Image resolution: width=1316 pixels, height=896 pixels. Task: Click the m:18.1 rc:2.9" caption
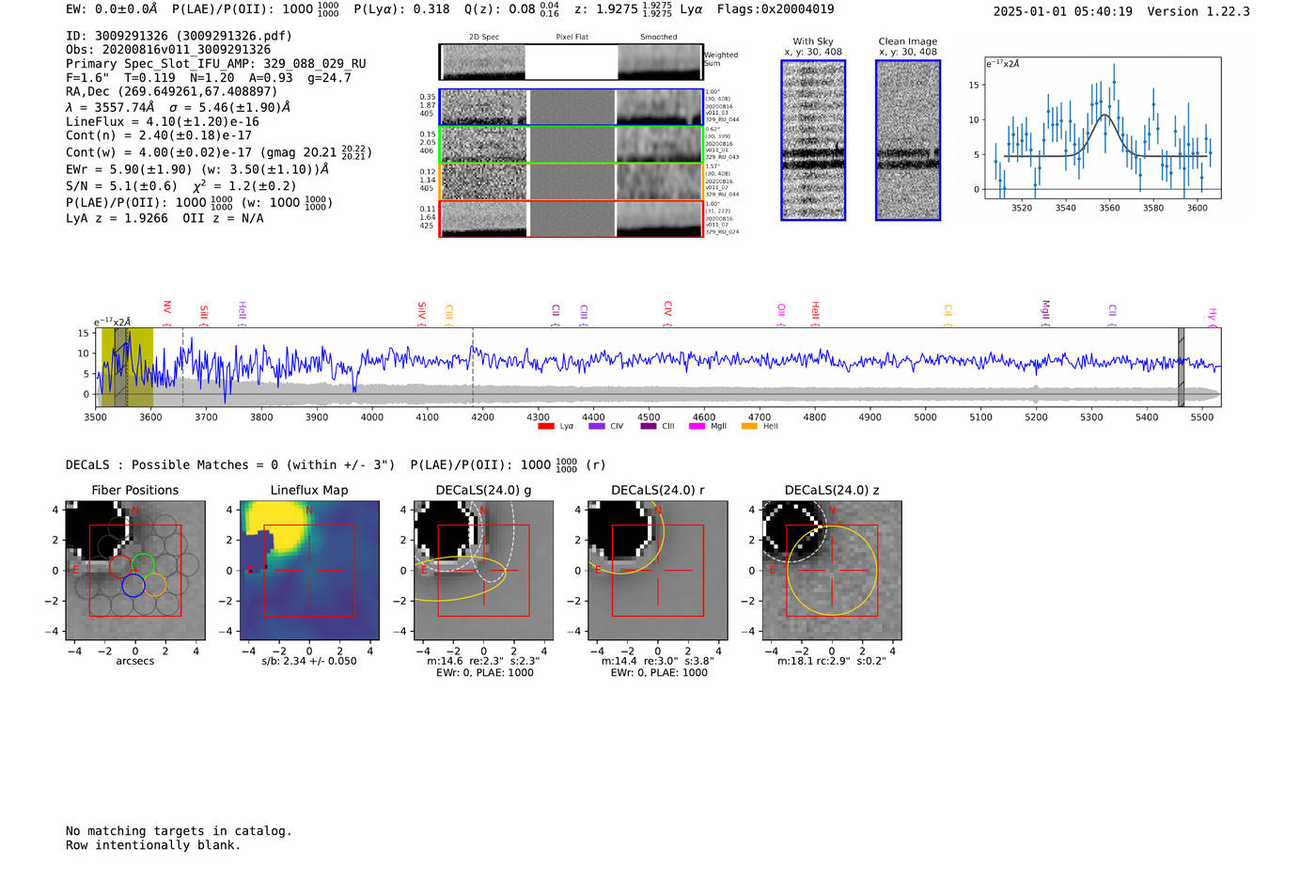tap(831, 661)
